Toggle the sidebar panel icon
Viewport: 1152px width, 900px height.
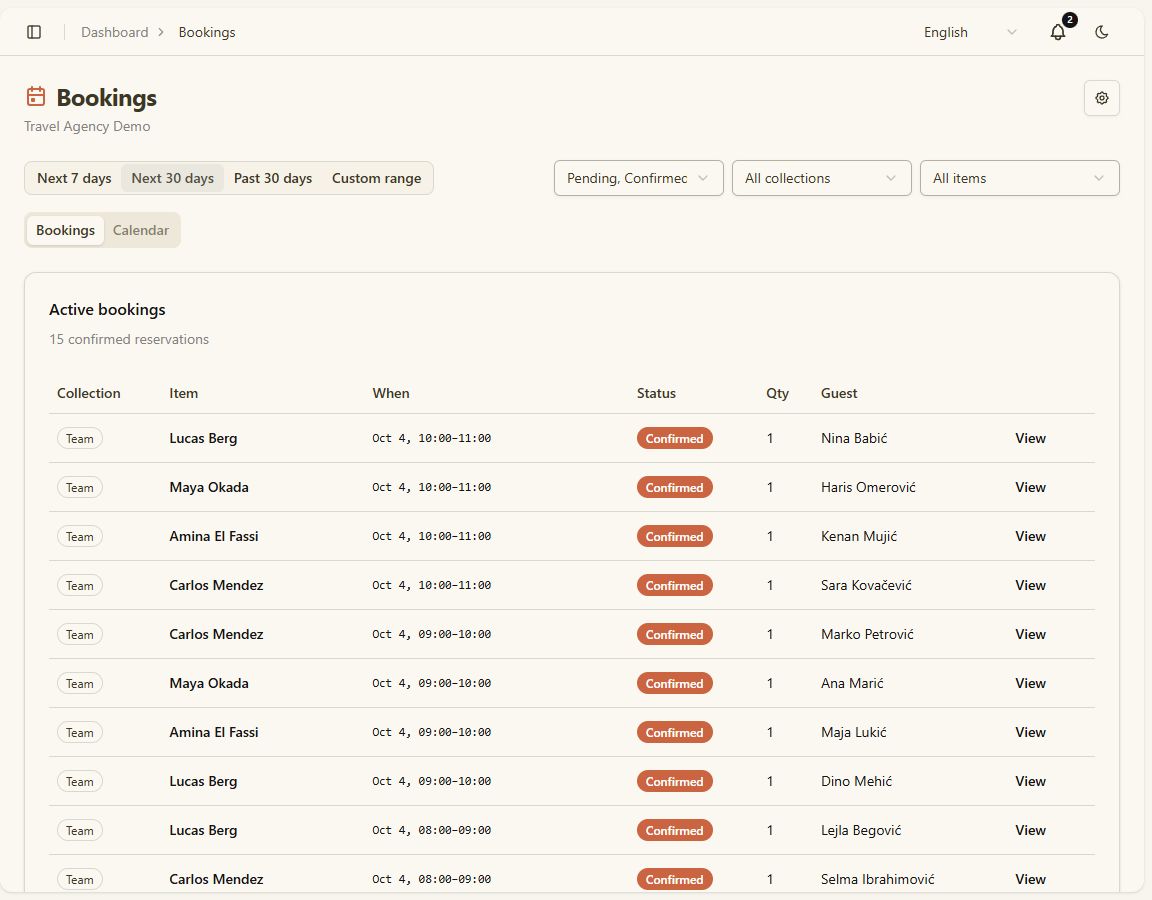coord(34,32)
